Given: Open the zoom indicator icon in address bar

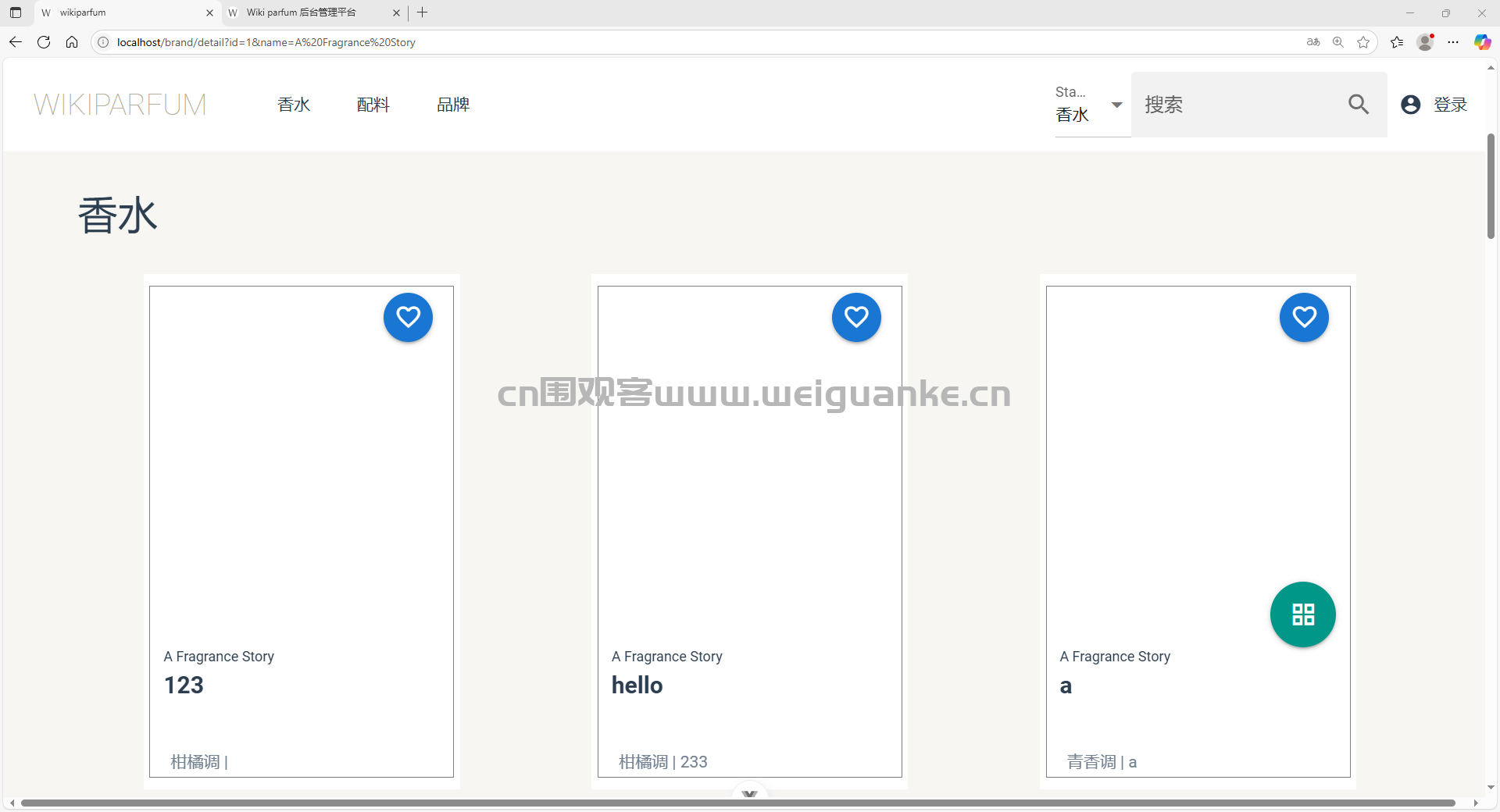Looking at the screenshot, I should [1338, 42].
